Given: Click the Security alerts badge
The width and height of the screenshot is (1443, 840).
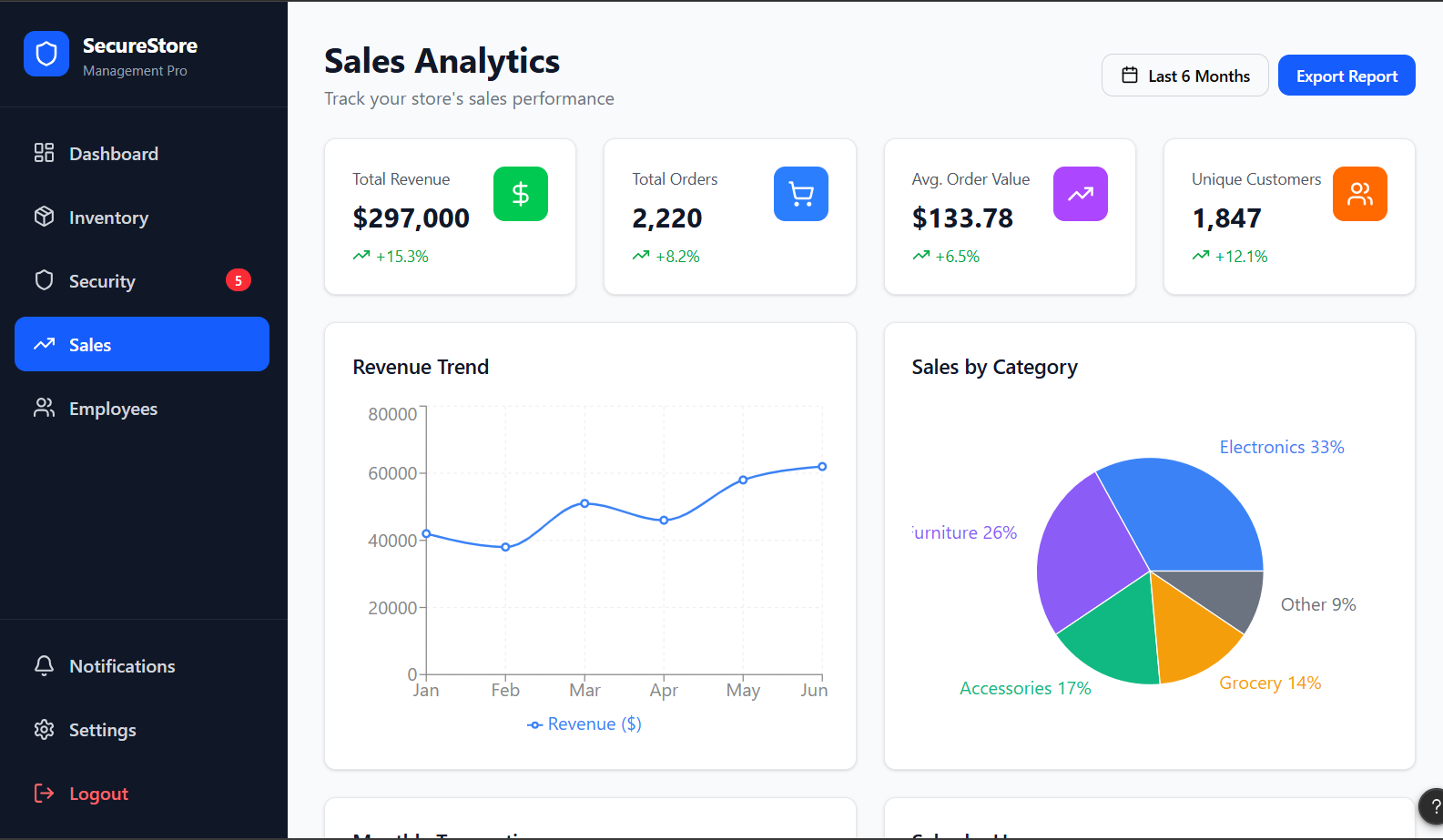Looking at the screenshot, I should 239,280.
